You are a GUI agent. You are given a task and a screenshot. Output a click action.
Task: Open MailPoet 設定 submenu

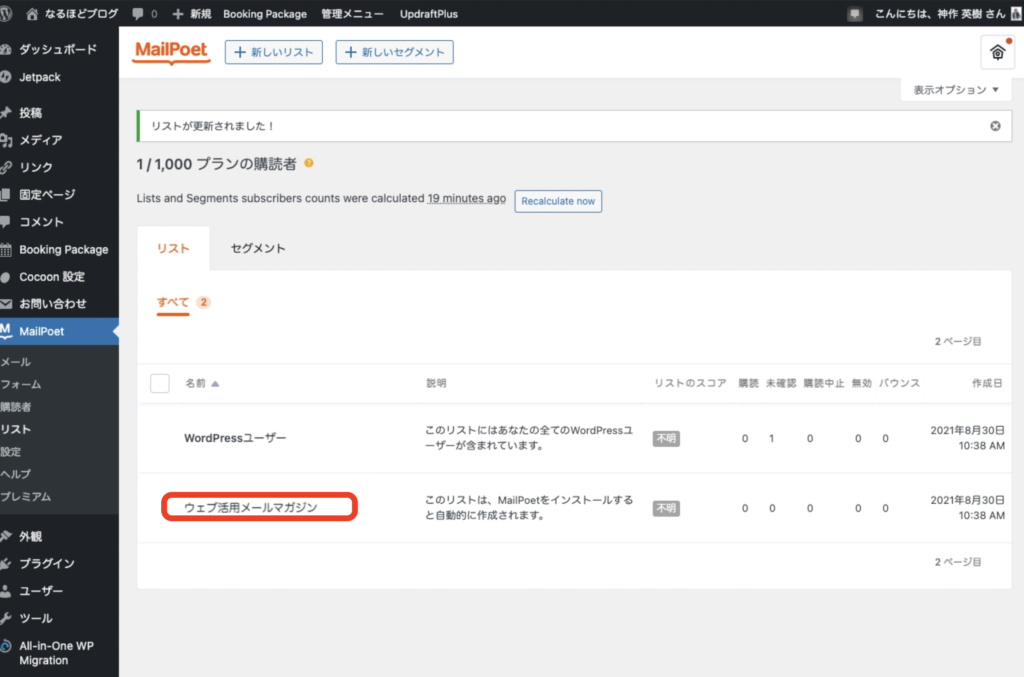(10, 452)
